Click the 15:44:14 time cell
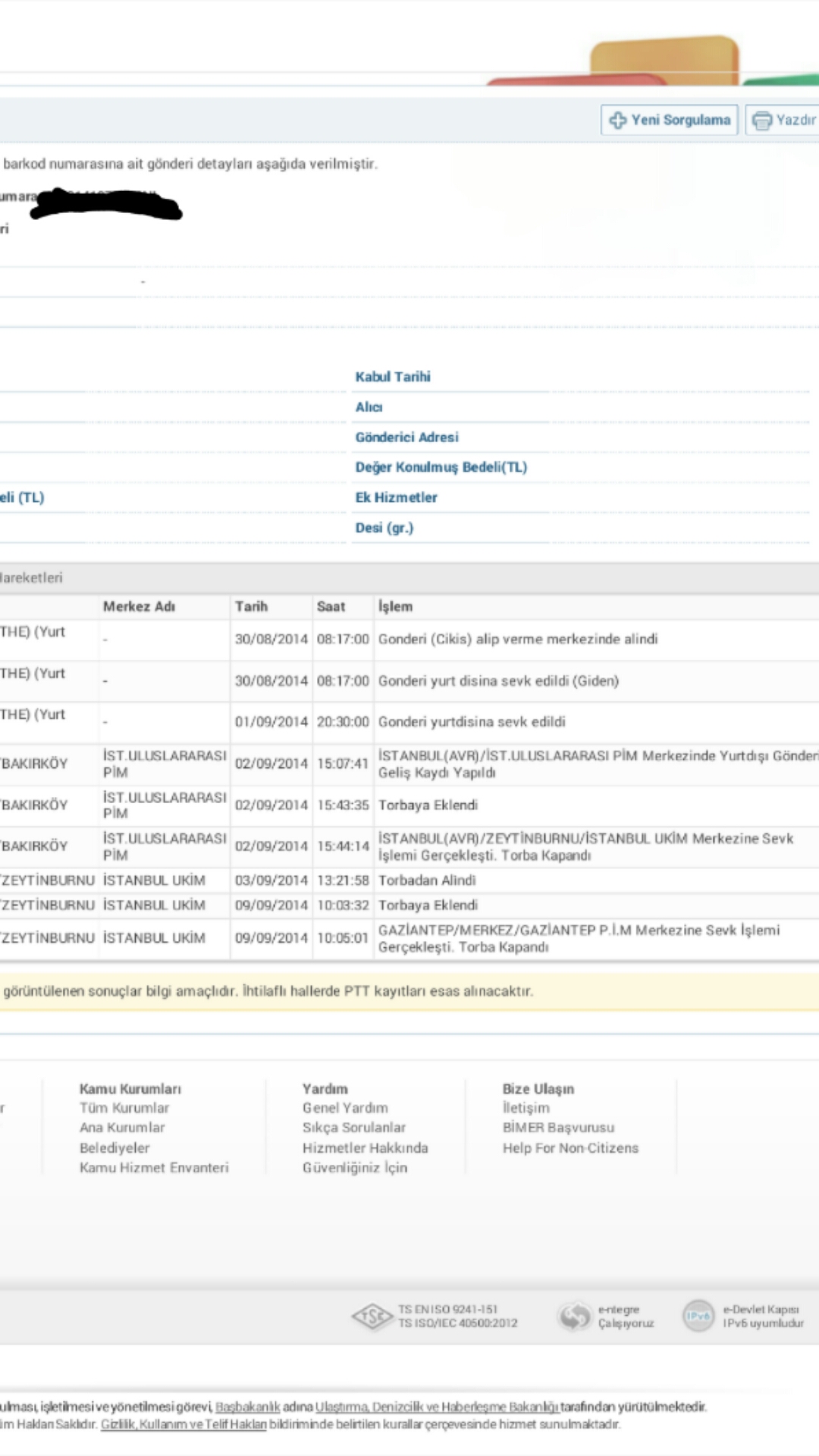819x1456 pixels. 343,846
